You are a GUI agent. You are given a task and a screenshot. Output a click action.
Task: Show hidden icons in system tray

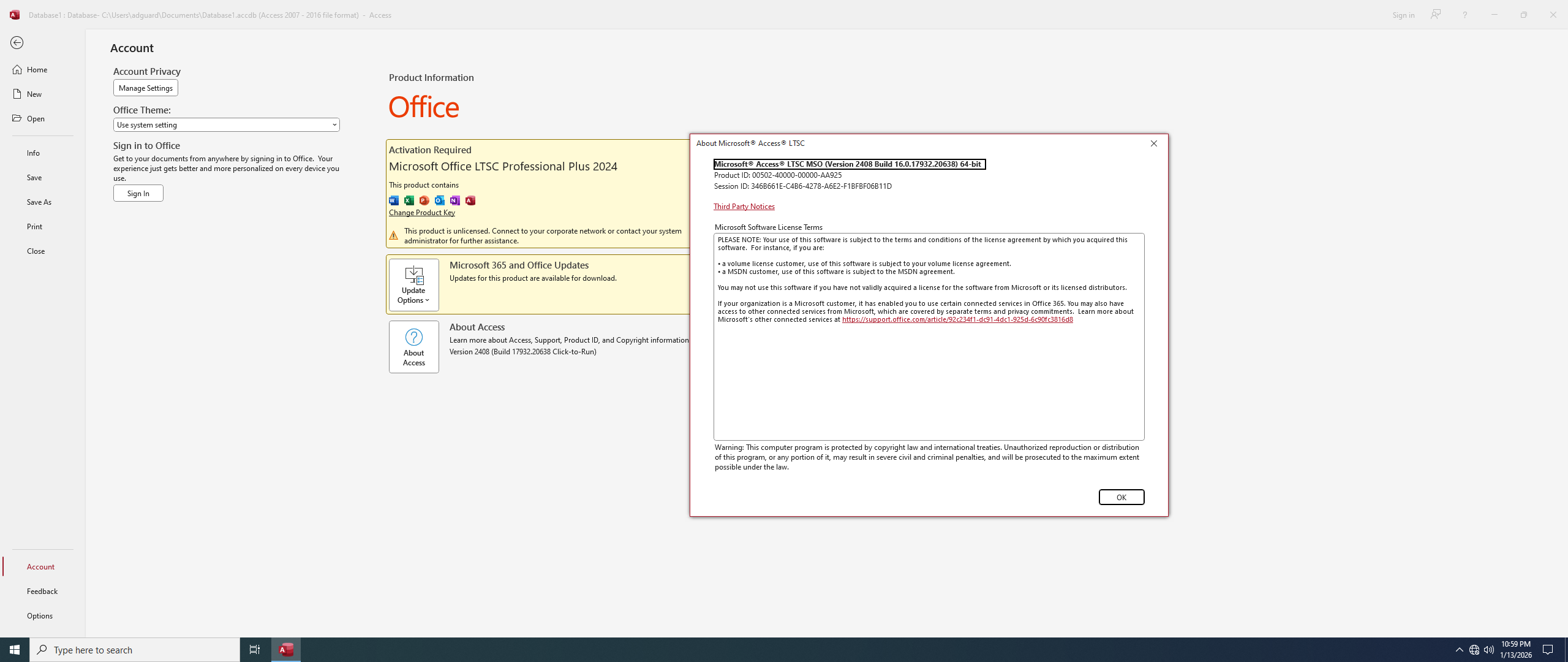(x=1459, y=650)
